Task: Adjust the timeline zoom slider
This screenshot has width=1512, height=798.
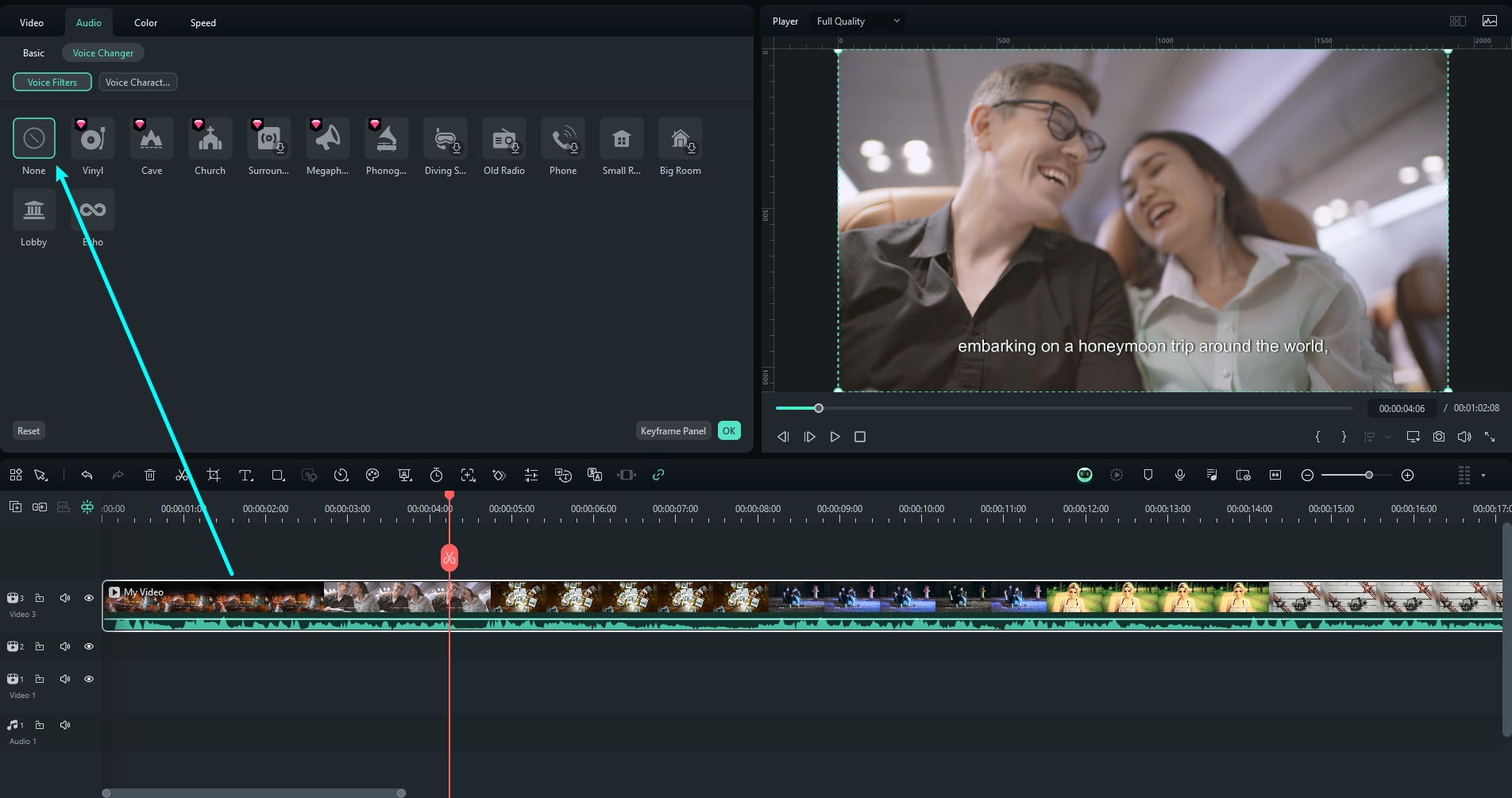Action: 1368,475
